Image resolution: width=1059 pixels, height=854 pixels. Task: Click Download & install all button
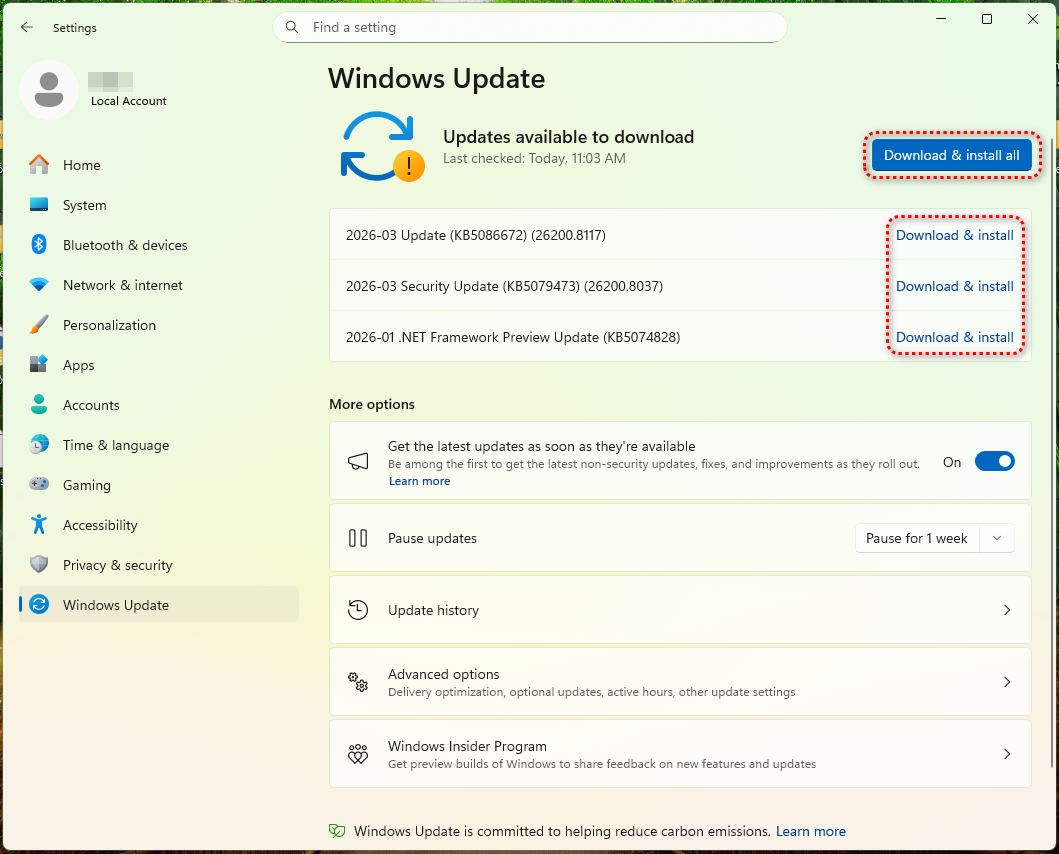tap(951, 155)
